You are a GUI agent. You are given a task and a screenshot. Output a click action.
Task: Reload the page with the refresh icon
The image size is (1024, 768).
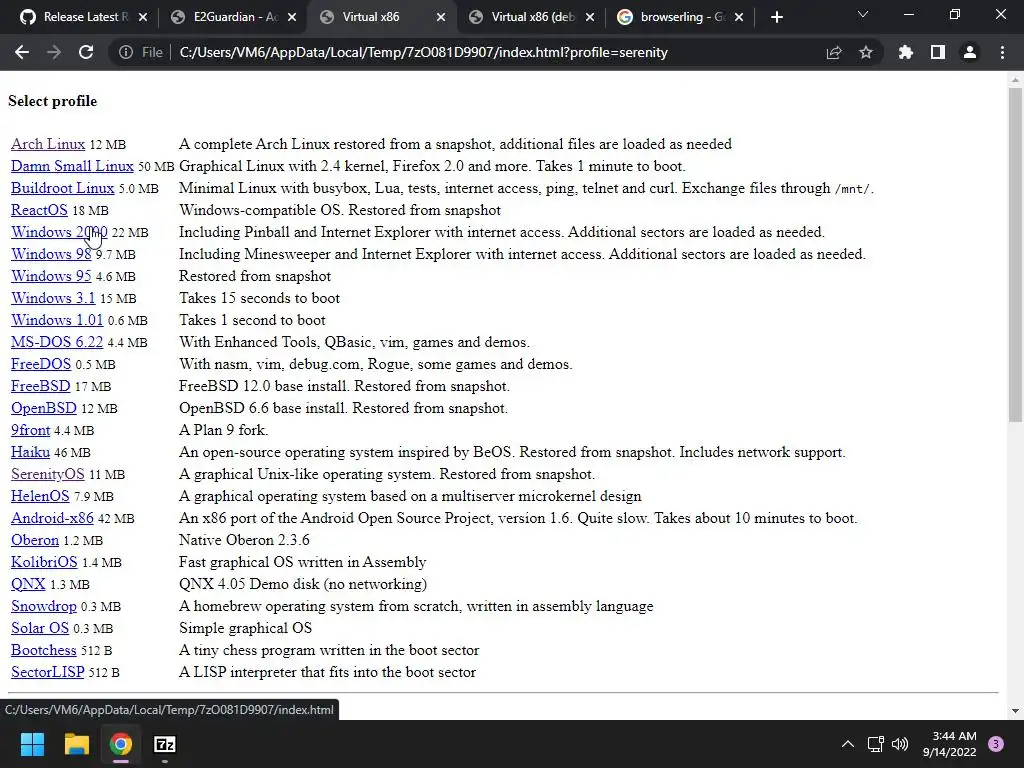pos(86,52)
